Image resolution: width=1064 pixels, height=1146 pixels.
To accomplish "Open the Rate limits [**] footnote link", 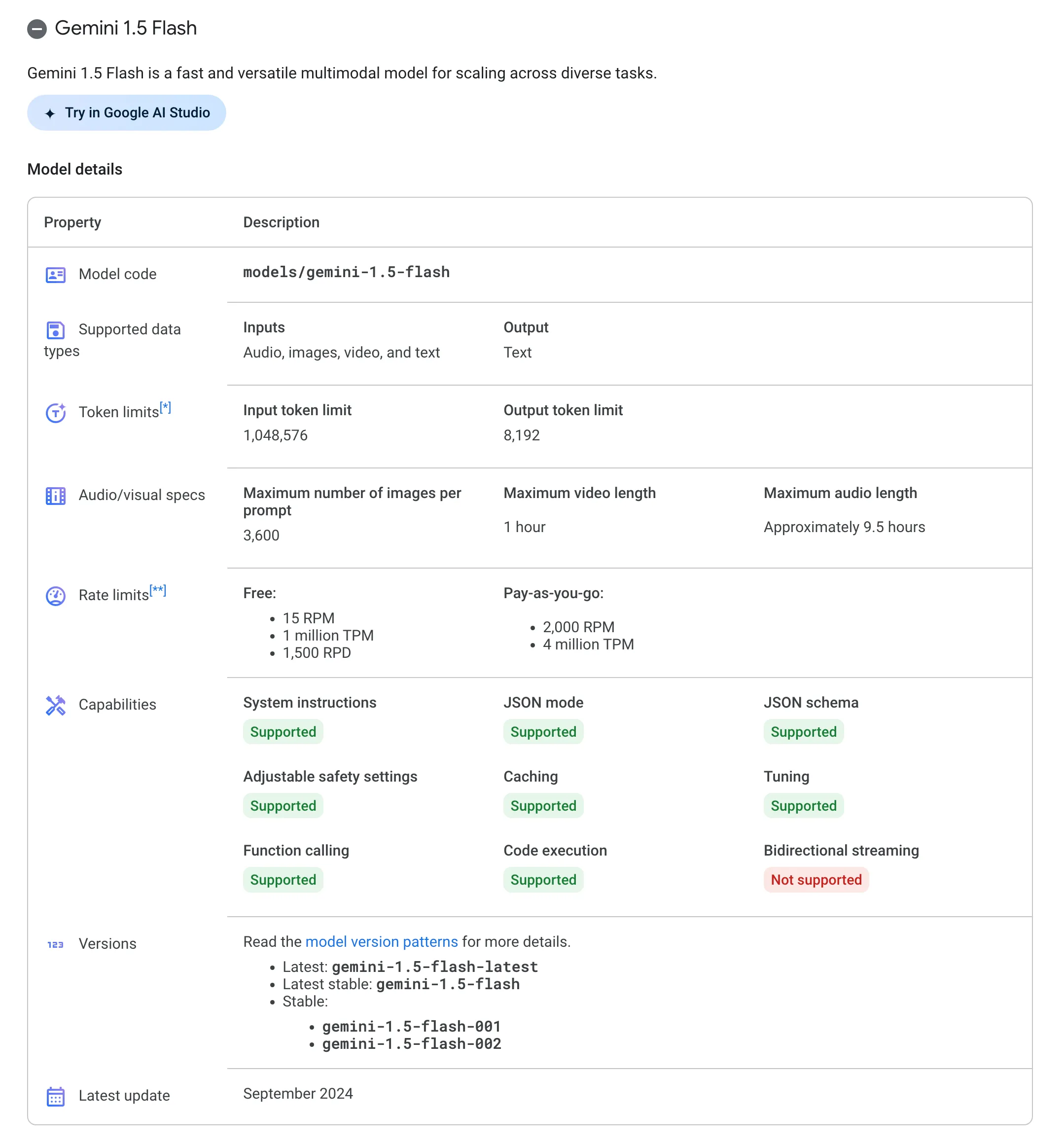I will point(158,590).
